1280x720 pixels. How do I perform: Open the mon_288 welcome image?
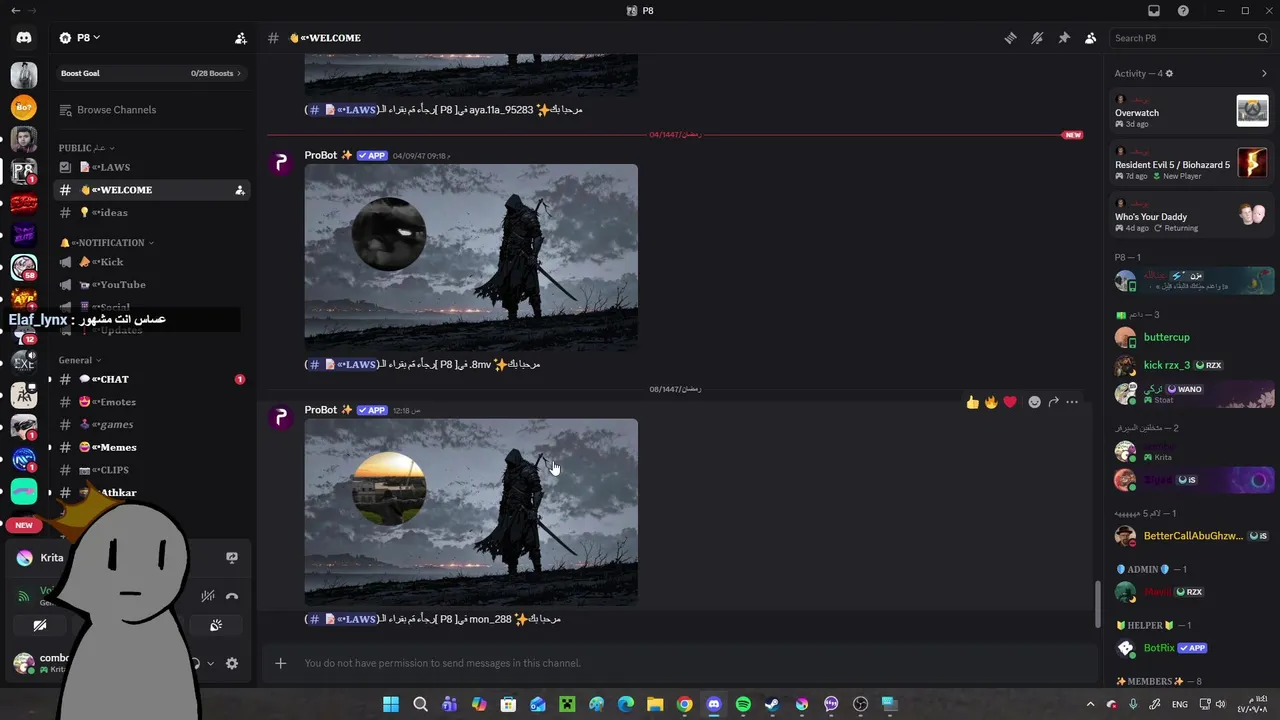pos(471,512)
